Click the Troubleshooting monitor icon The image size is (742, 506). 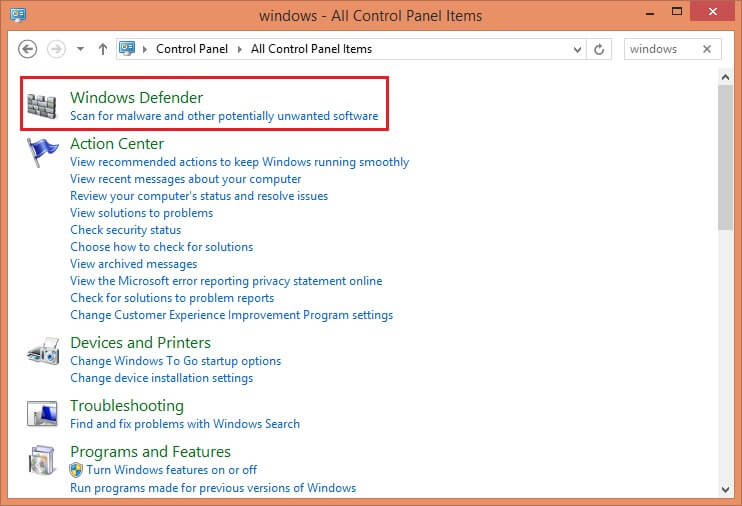click(x=42, y=413)
